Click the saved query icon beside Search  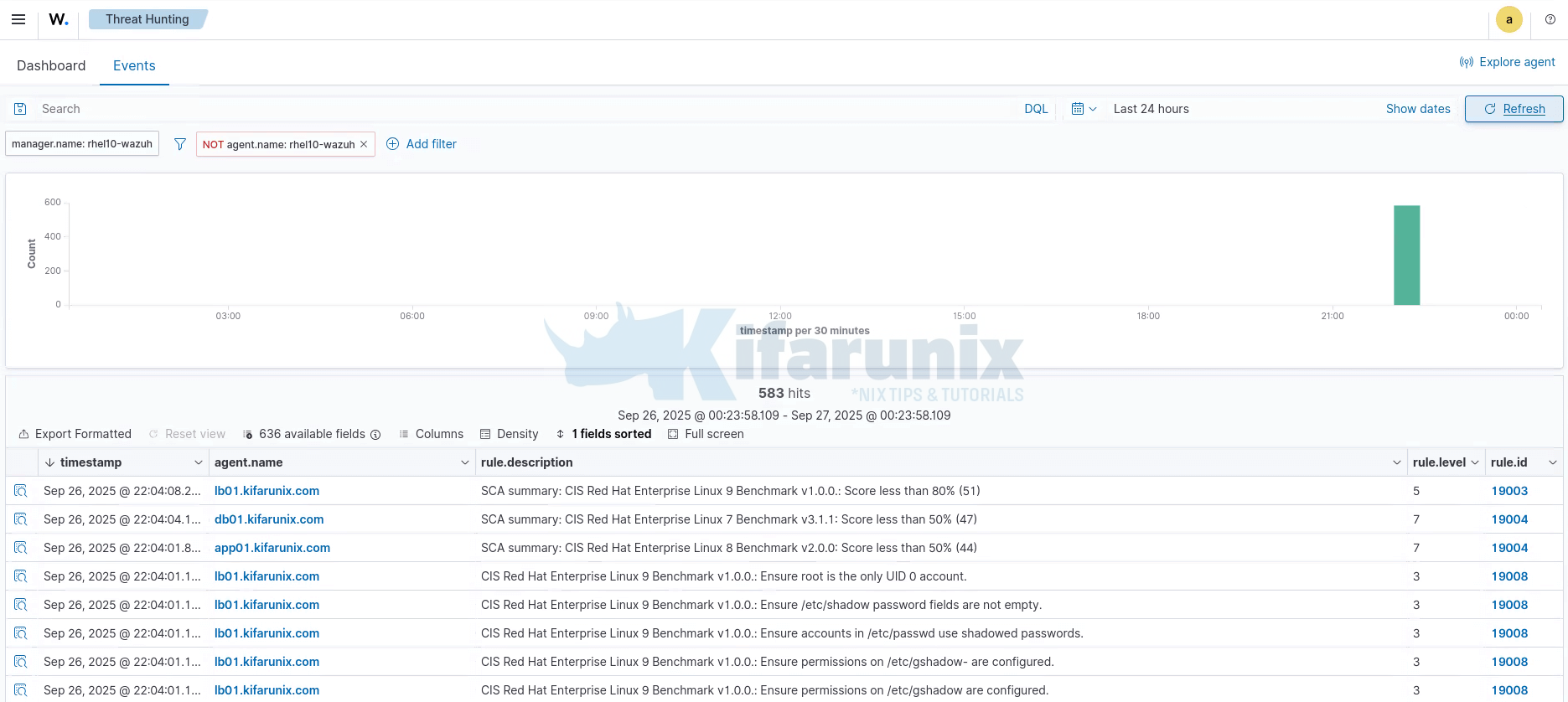click(20, 109)
